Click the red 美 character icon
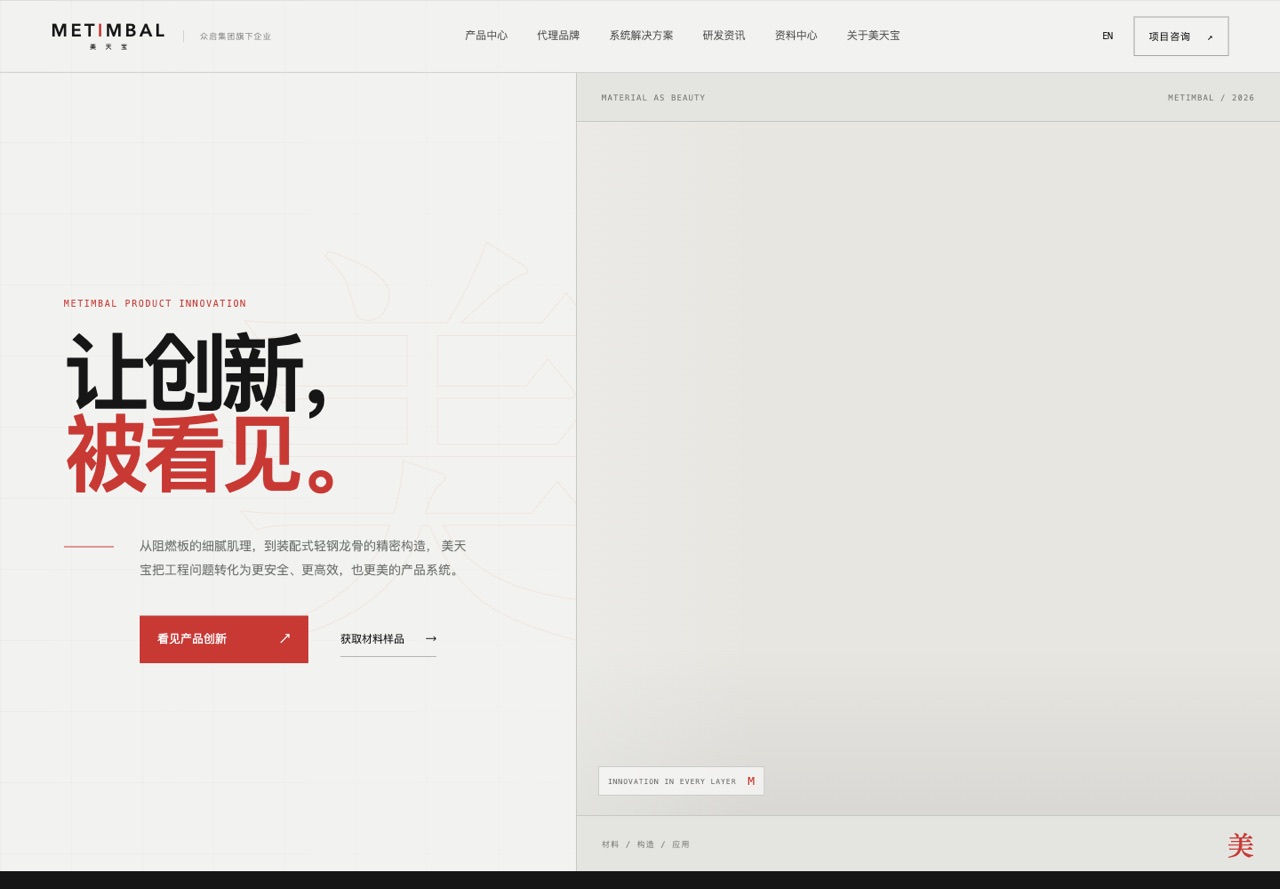This screenshot has width=1280, height=889. pos(1240,846)
